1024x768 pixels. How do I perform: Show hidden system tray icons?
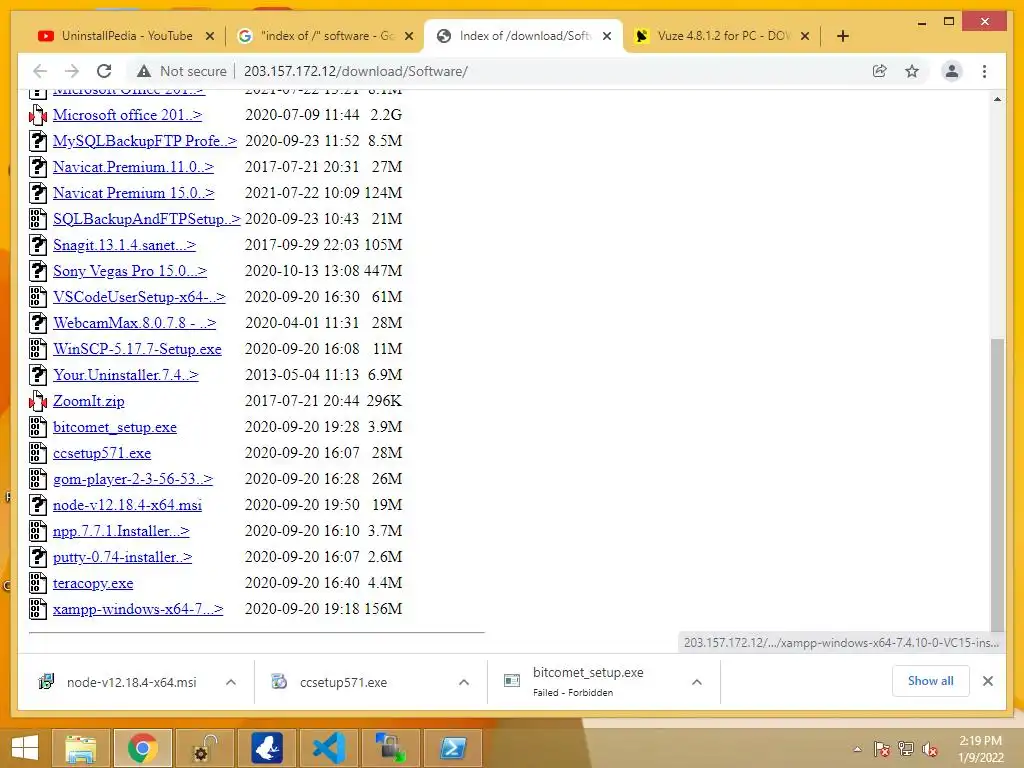pos(857,749)
